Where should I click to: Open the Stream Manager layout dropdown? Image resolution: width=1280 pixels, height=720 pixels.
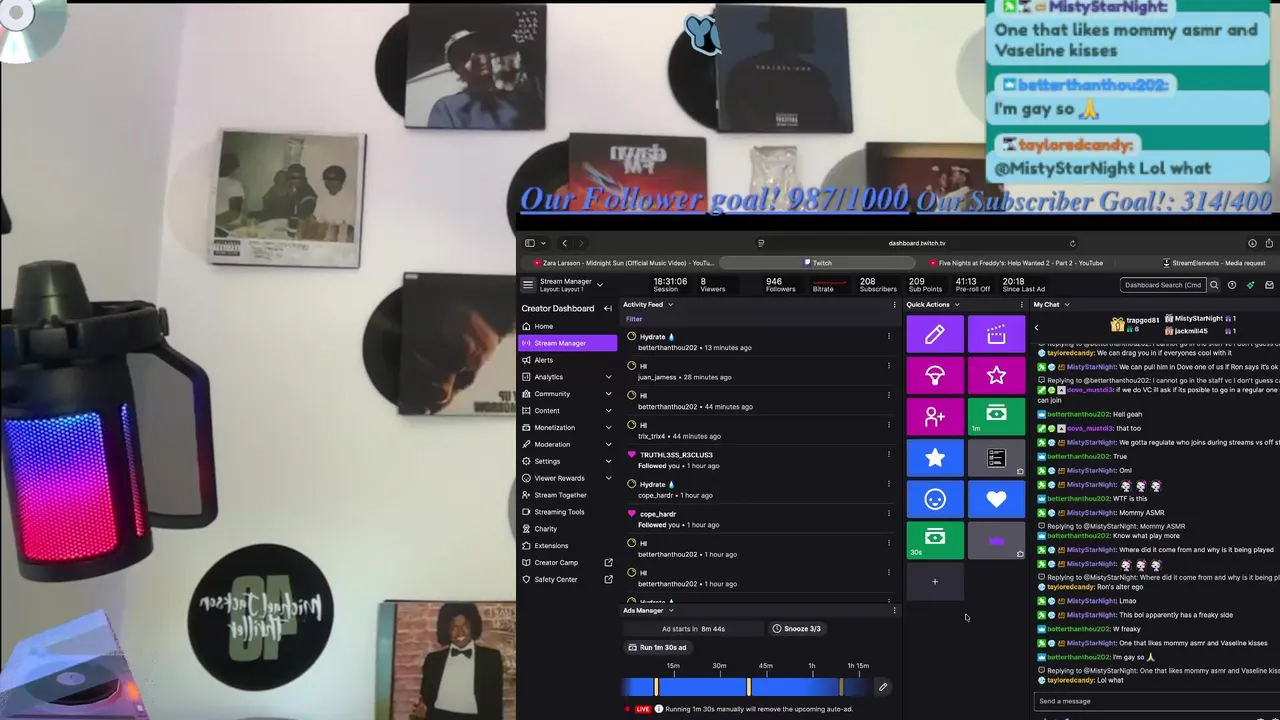coord(600,285)
